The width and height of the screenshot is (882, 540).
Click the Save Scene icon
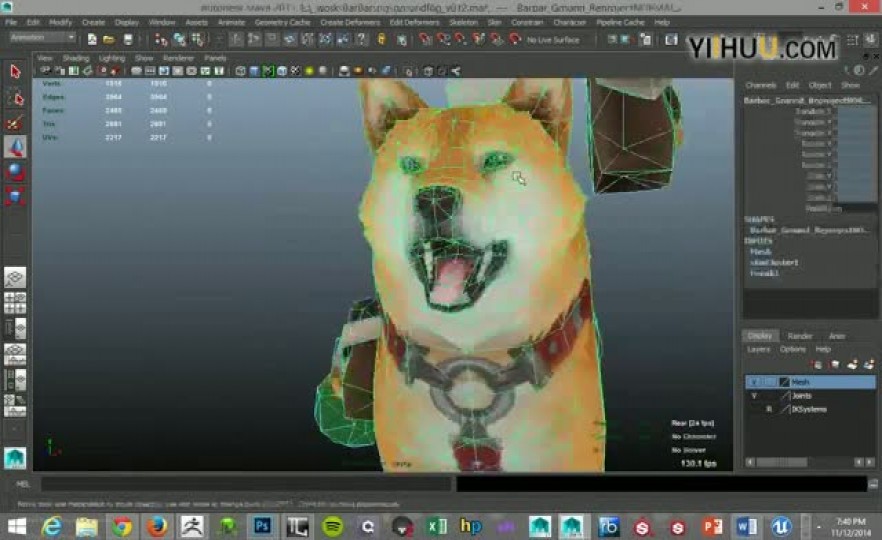[x=128, y=39]
